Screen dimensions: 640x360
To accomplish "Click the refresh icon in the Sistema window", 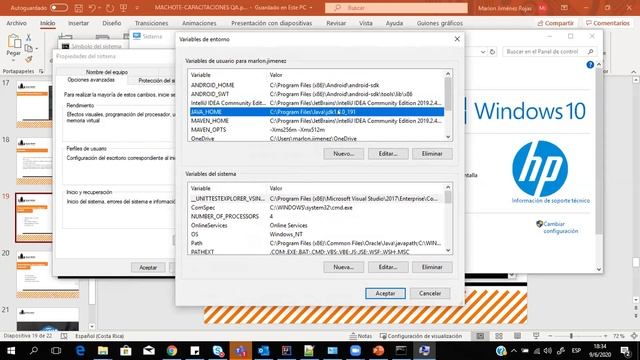I will click(492, 52).
